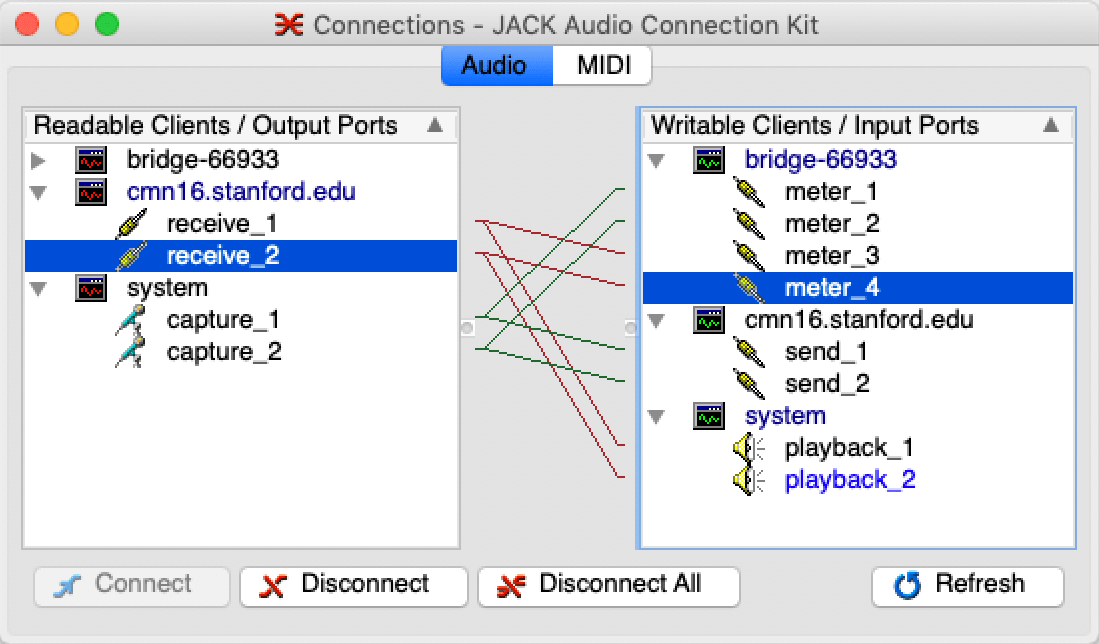Select meter_2 input port

tap(833, 224)
